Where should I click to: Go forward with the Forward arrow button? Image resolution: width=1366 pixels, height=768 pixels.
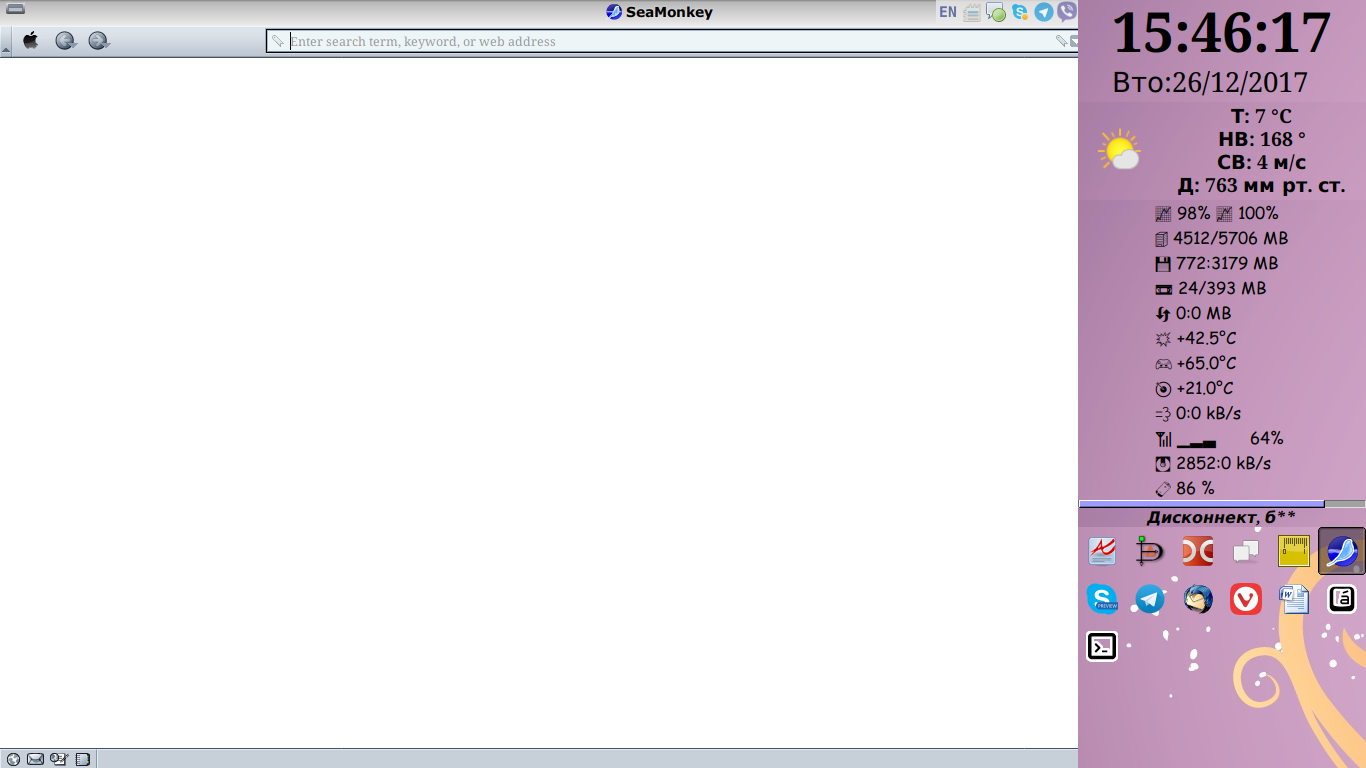point(99,41)
